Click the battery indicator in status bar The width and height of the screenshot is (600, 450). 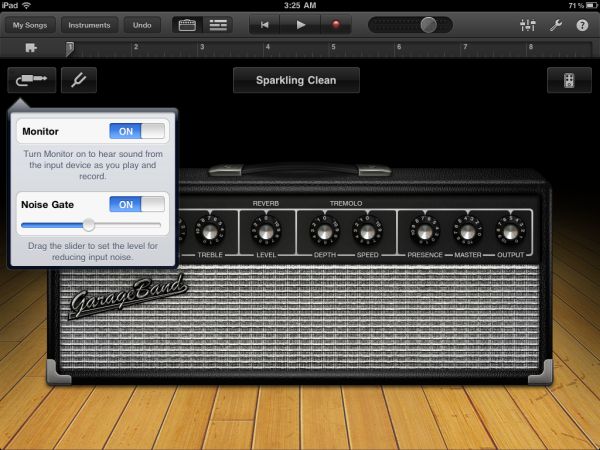(x=592, y=5)
